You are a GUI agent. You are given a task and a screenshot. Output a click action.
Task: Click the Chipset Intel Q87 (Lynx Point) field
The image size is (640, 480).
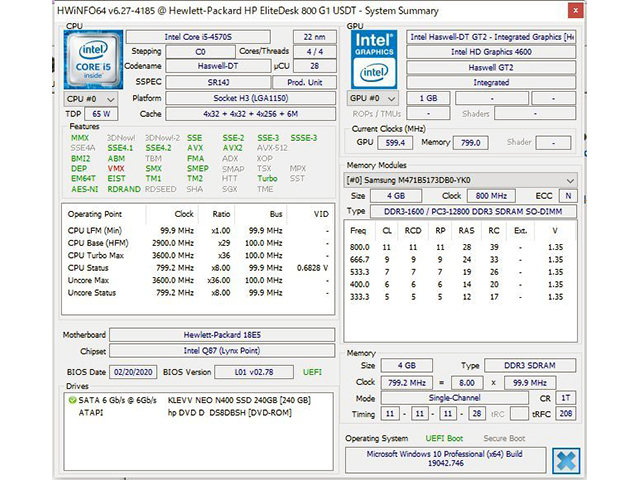[x=222, y=351]
